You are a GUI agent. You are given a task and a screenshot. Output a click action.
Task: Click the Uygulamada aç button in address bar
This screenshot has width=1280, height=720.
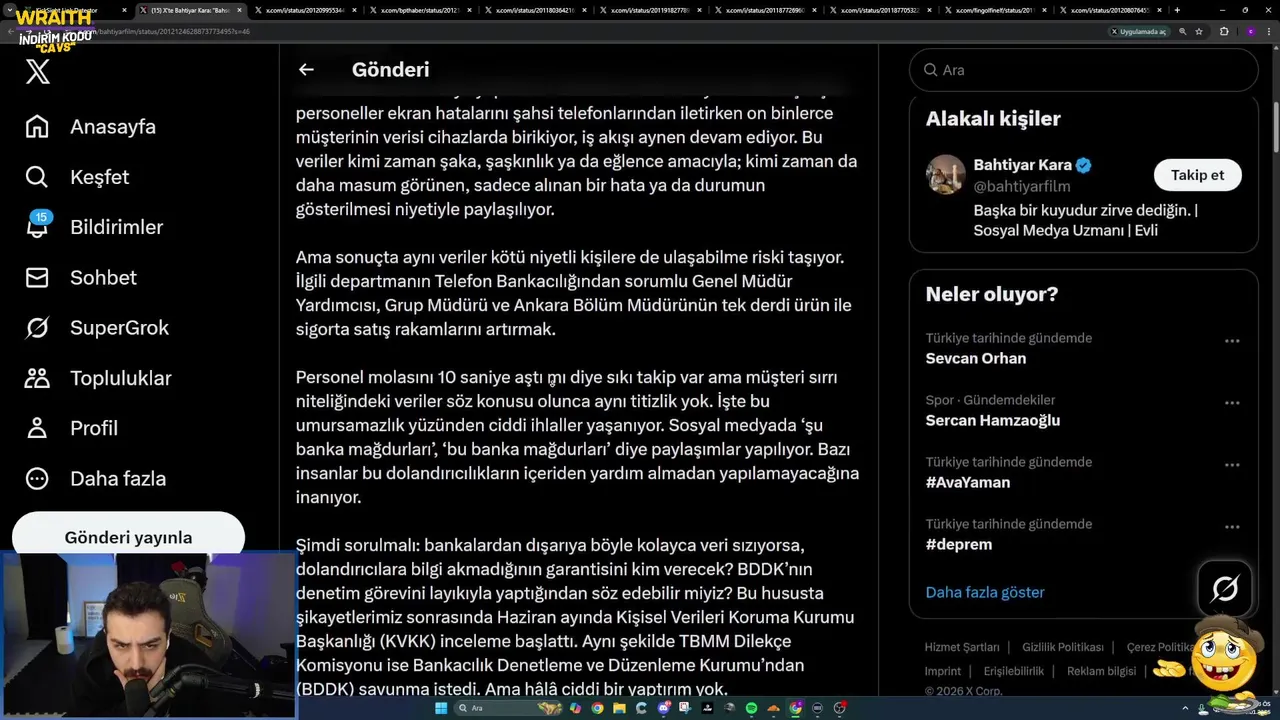pyautogui.click(x=1139, y=31)
